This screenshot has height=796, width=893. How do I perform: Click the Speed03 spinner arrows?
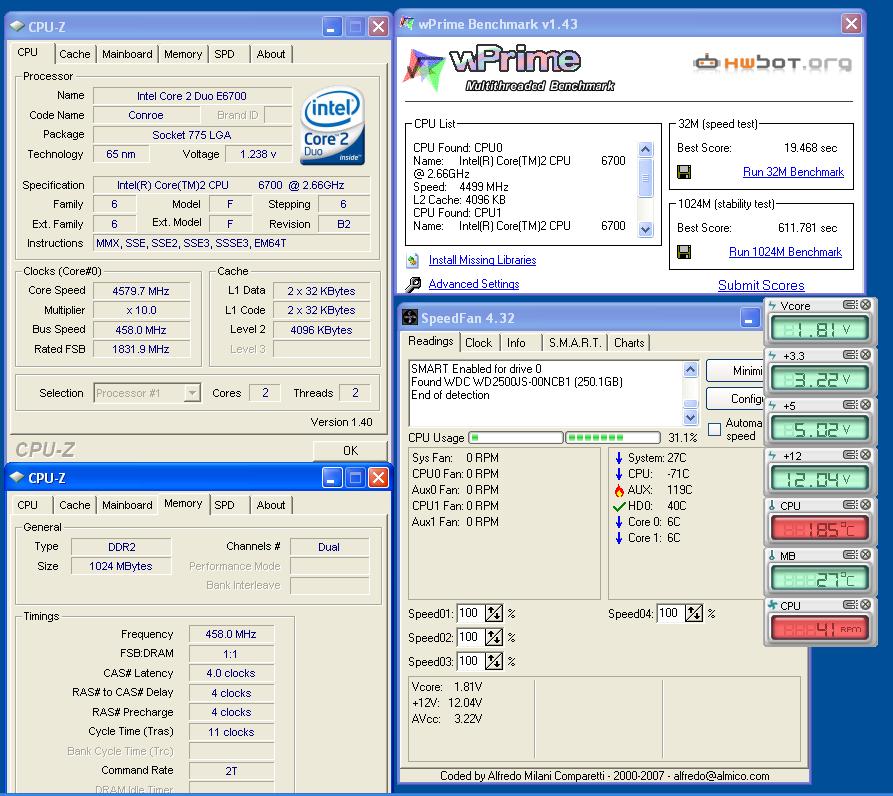coord(494,661)
